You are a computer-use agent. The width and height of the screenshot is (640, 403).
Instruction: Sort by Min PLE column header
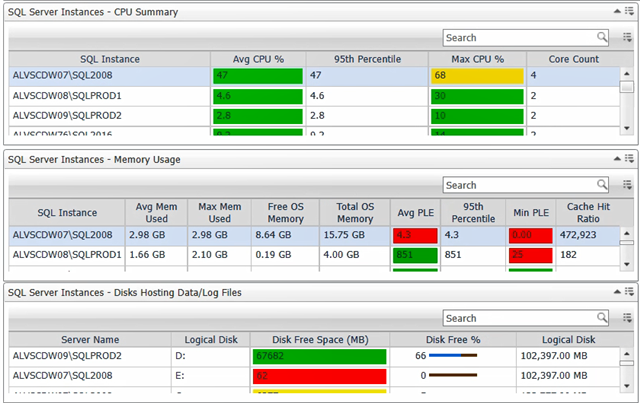click(x=531, y=213)
